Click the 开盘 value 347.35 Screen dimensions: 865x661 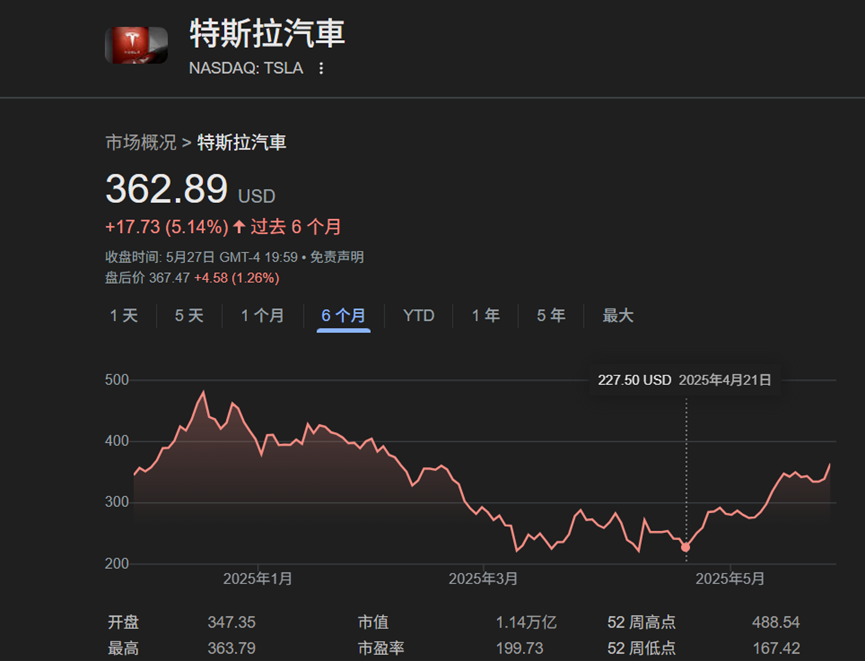[x=232, y=622]
